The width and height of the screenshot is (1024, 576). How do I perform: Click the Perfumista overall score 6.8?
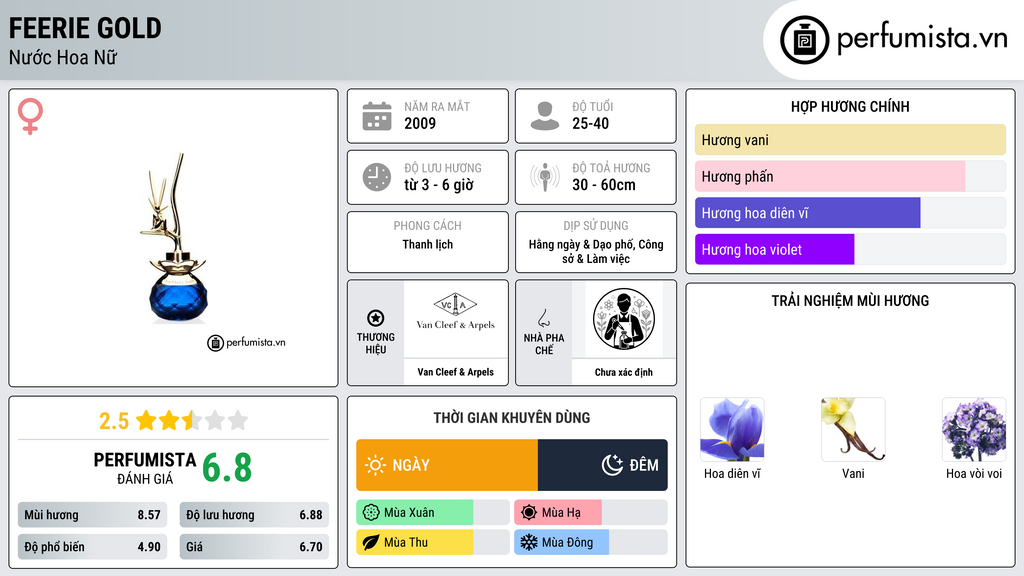click(227, 468)
